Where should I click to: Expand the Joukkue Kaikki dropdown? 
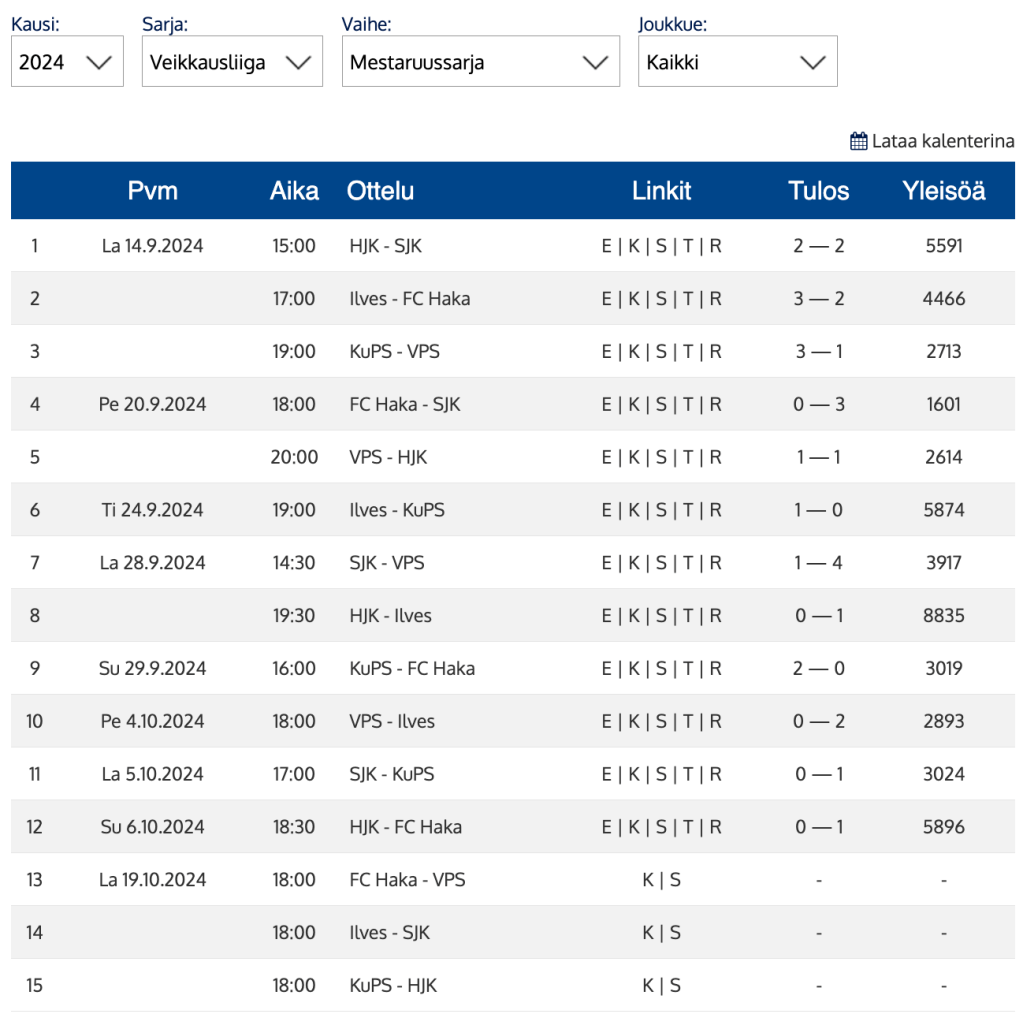[x=737, y=62]
